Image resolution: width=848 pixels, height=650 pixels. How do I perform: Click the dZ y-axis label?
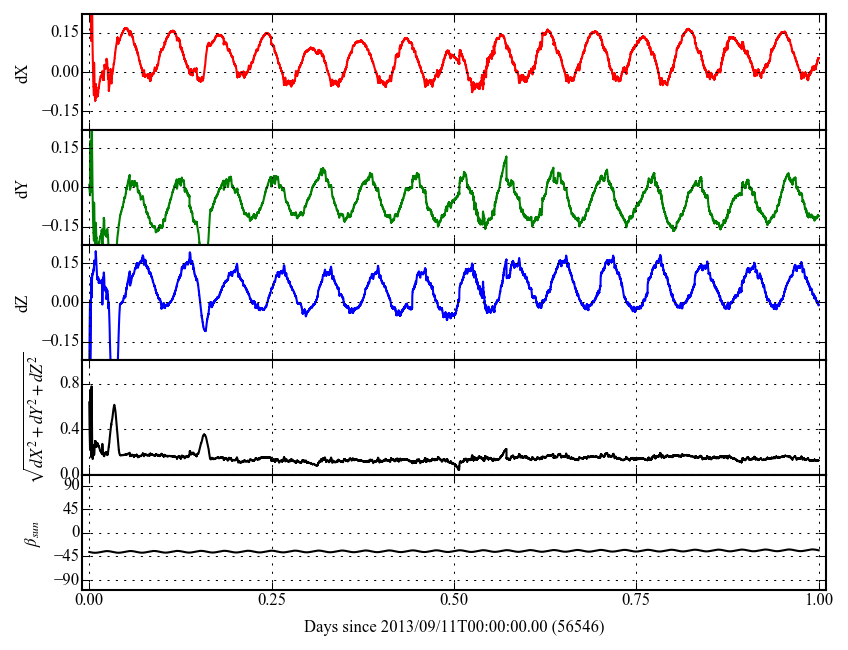coord(22,302)
